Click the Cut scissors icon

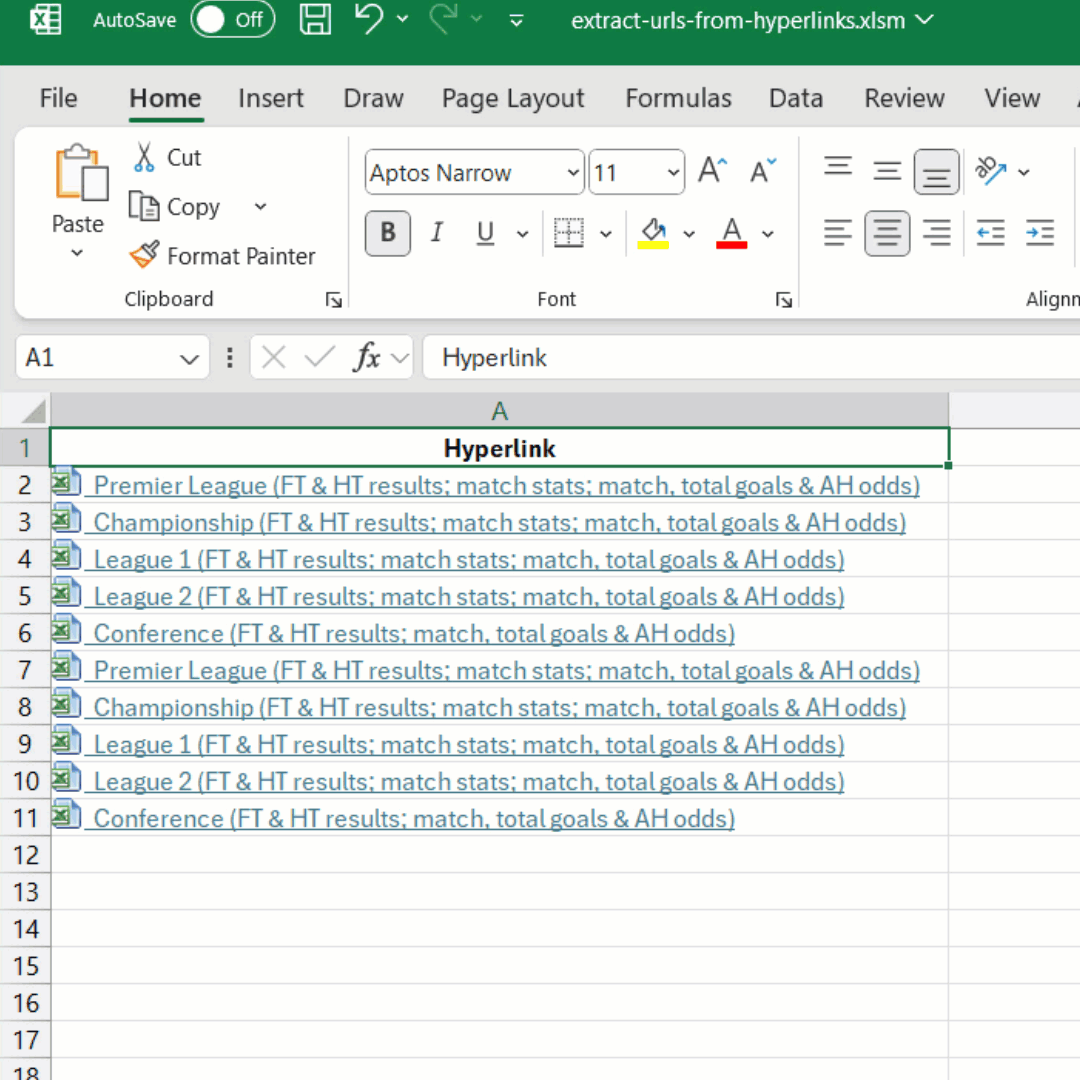145,158
